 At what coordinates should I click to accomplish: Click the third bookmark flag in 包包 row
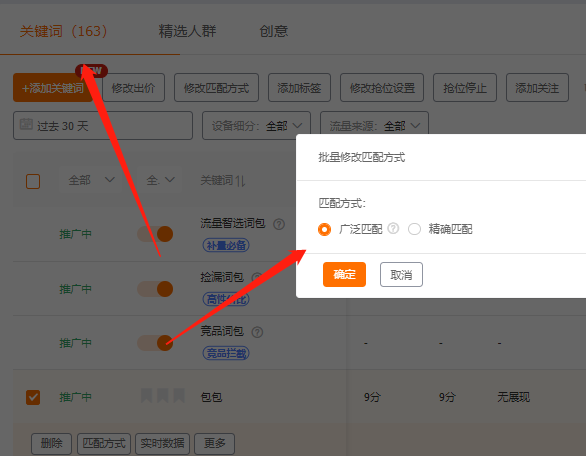tap(179, 395)
